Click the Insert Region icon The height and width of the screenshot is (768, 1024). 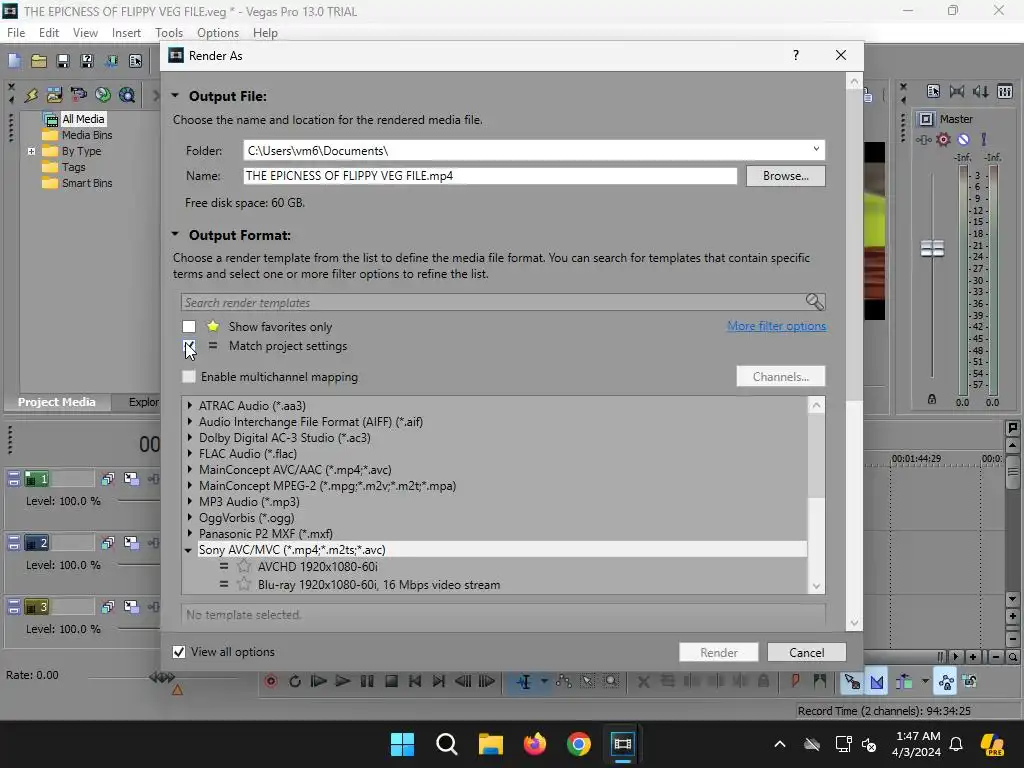point(820,681)
